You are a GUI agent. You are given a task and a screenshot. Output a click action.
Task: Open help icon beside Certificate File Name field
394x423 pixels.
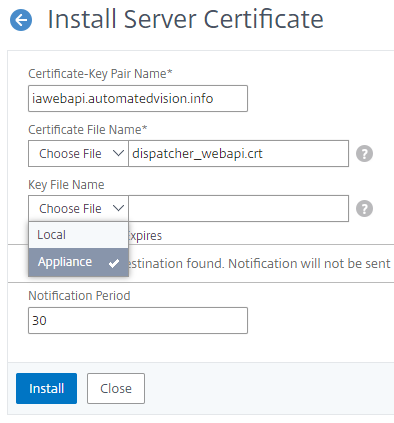point(364,154)
